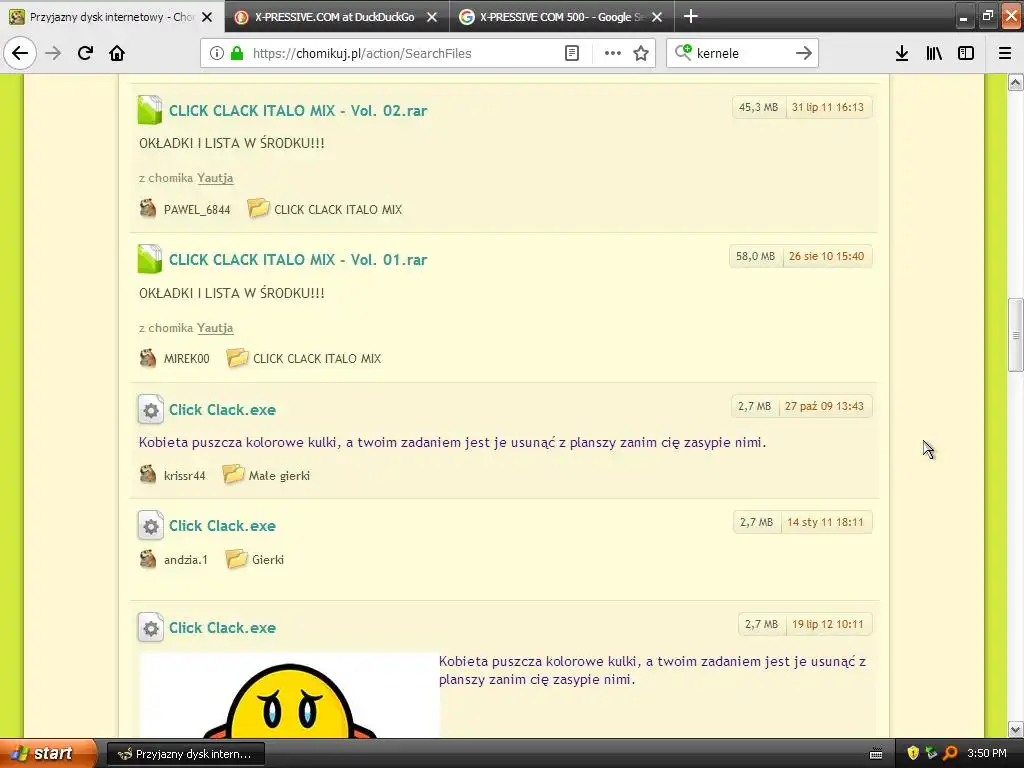
Task: Click the rar file icon for Vol. 02
Action: point(150,110)
